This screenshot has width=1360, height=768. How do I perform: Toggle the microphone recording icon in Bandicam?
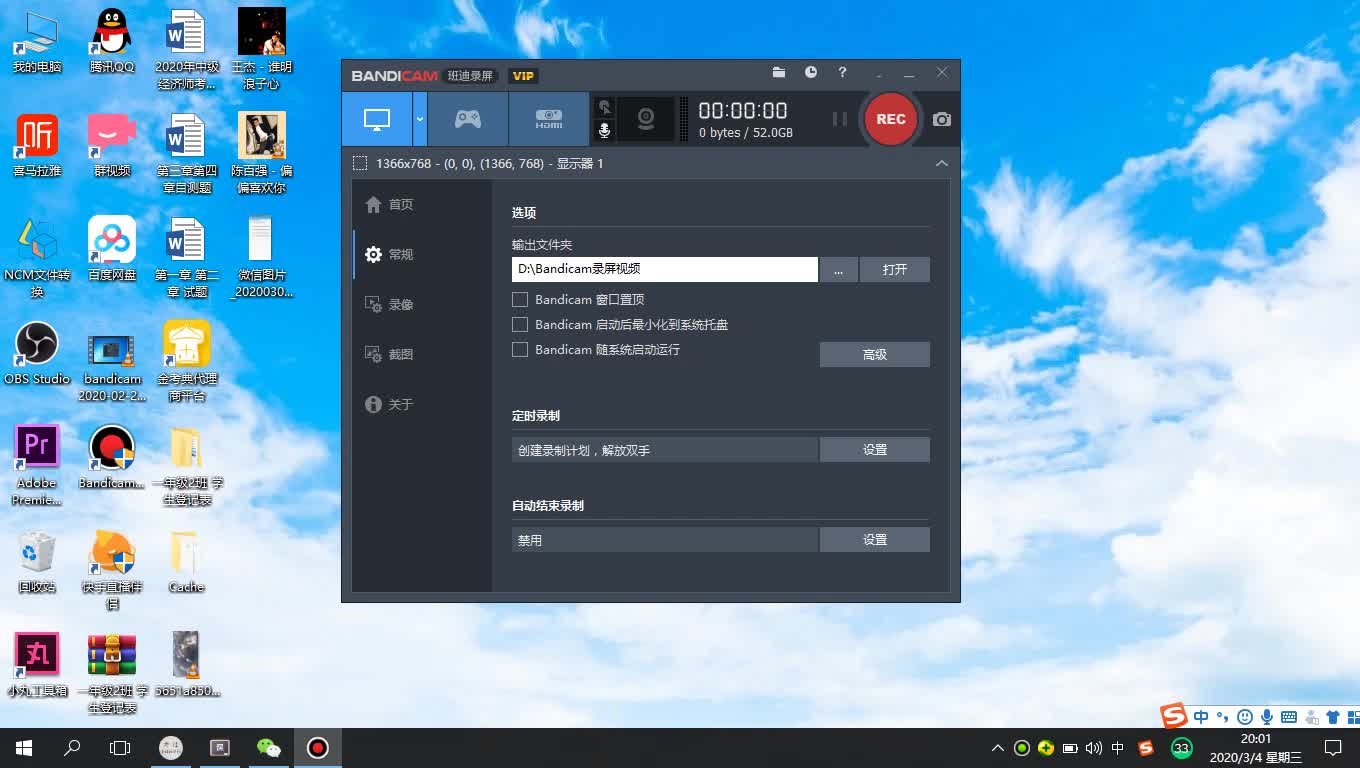click(604, 131)
